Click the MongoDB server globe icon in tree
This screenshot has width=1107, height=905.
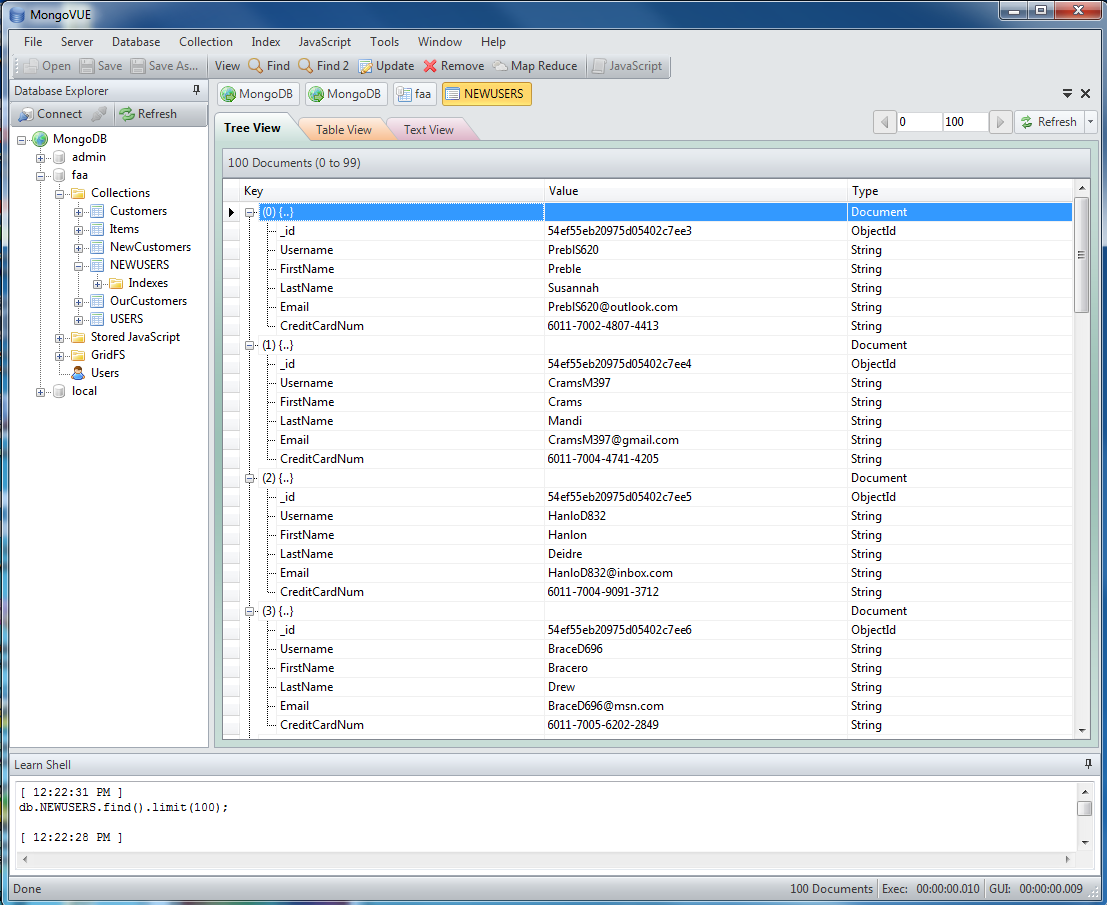(40, 139)
